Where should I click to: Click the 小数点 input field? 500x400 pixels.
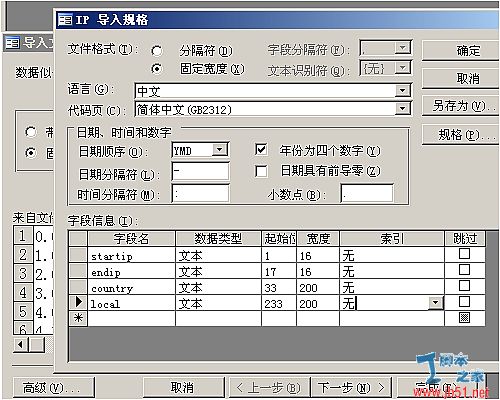367,194
